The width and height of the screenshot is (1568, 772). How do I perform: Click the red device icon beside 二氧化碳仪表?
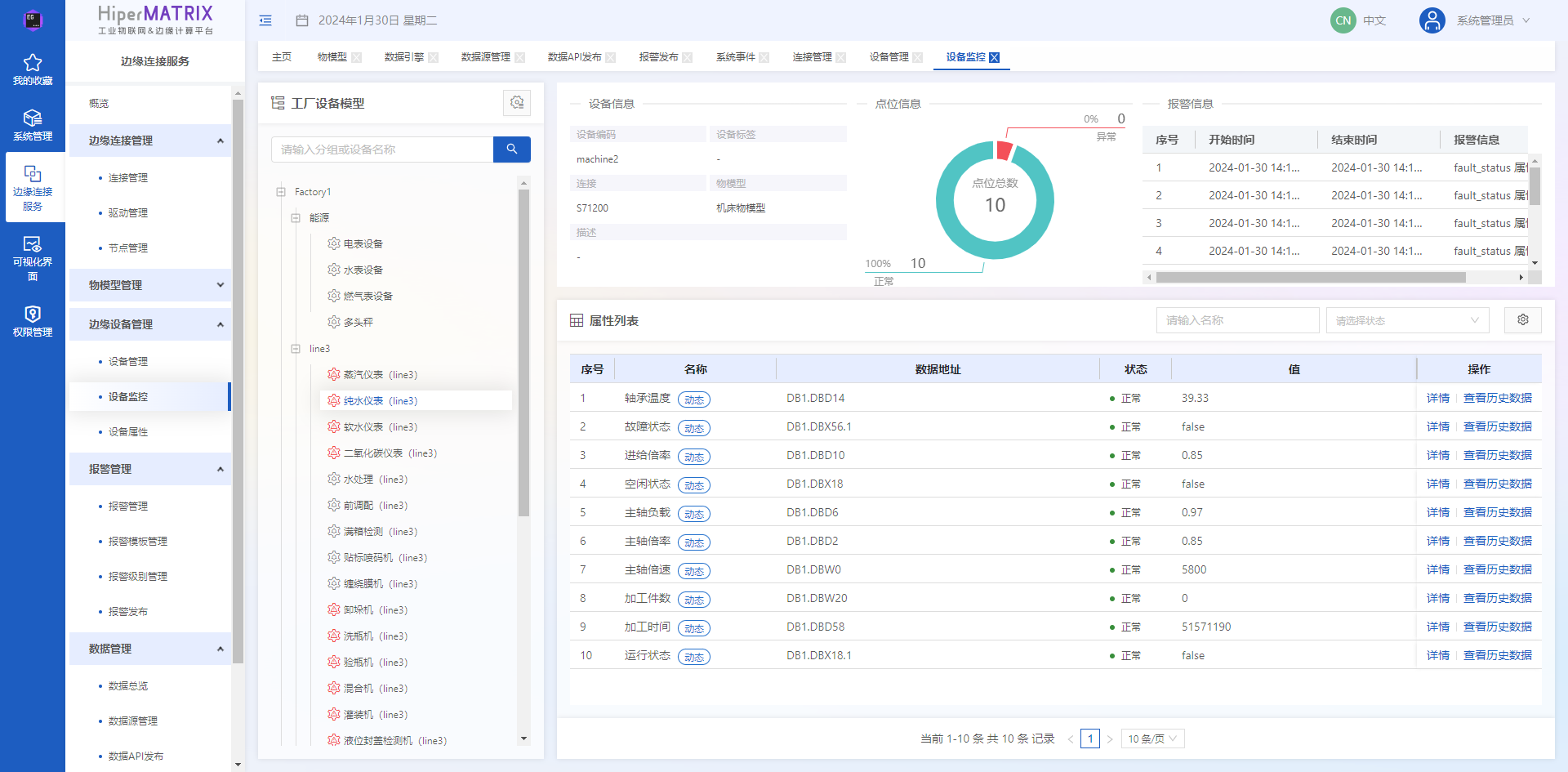[334, 453]
